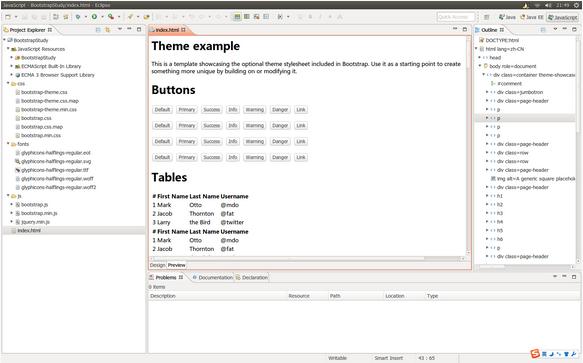
Task: Click the editor horizontal scrollbar
Action: 307,258
